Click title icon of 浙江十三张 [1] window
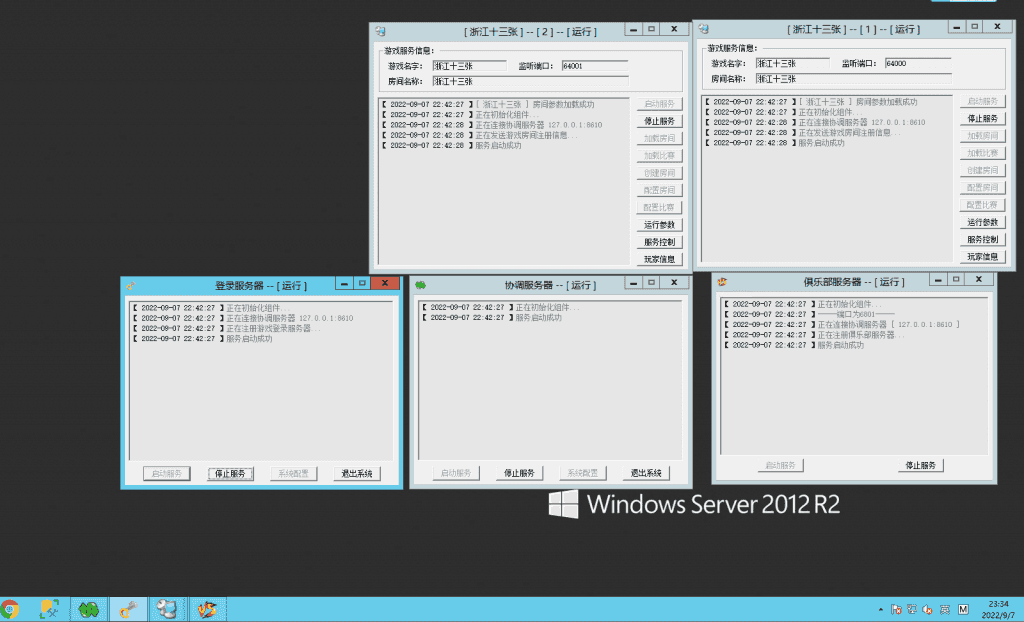1024x622 pixels. [x=703, y=29]
